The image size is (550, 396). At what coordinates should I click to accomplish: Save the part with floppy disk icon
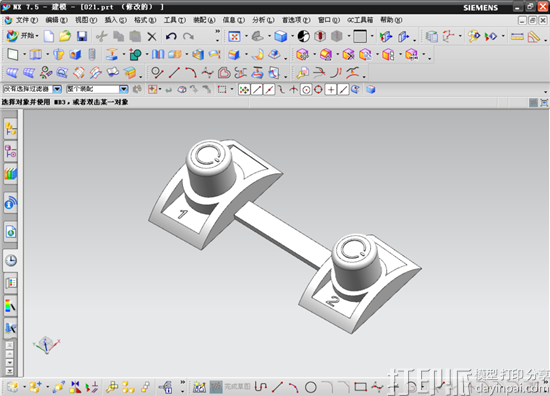point(82,36)
